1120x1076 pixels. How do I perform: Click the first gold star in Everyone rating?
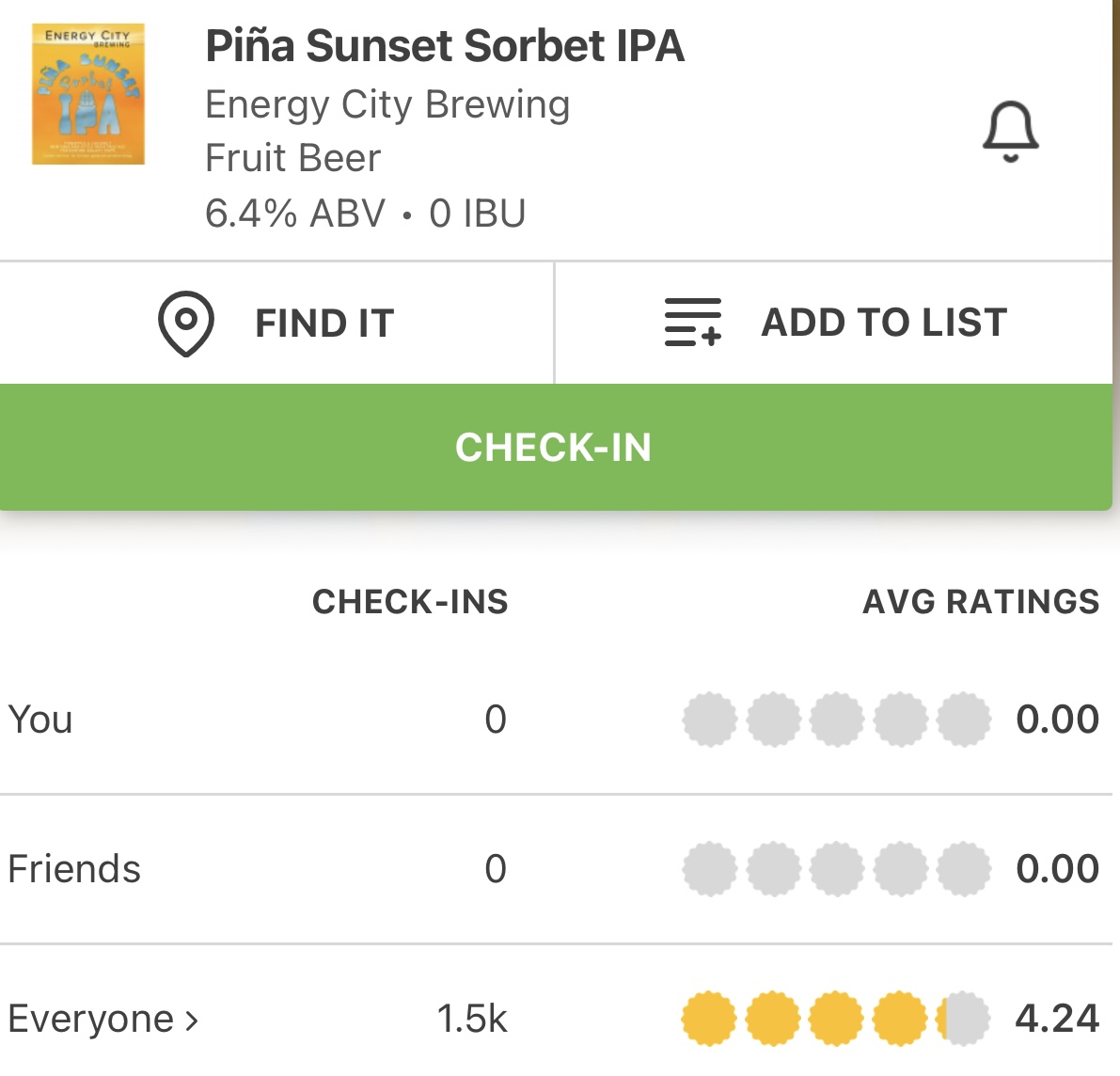pyautogui.click(x=709, y=1019)
